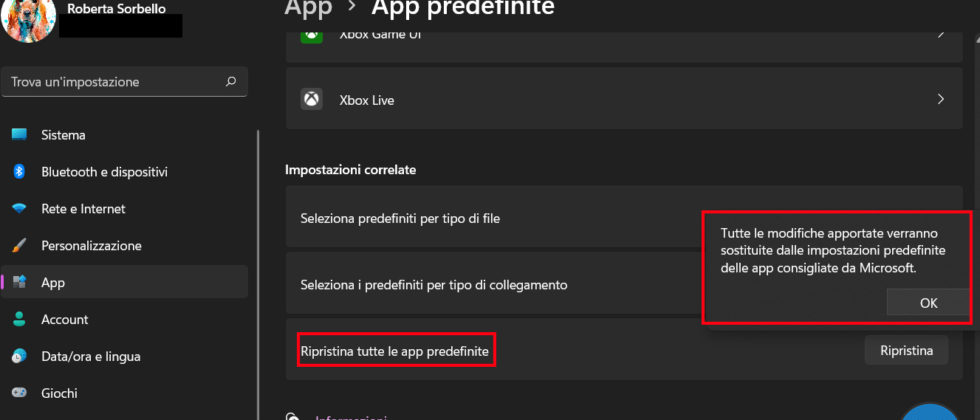Screen dimensions: 980x420
Task: Select the Rete e Internet wifi icon
Action: coord(19,209)
